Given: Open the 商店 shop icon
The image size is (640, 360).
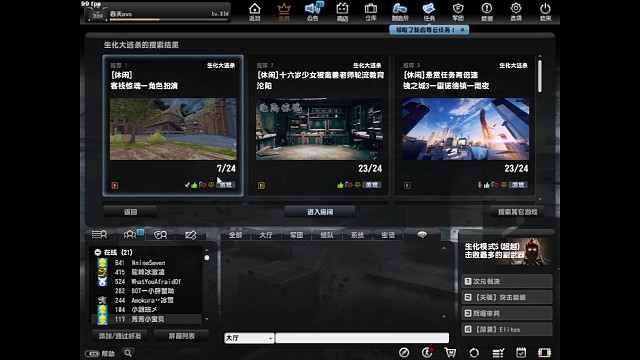Looking at the screenshot, I should coord(342,12).
